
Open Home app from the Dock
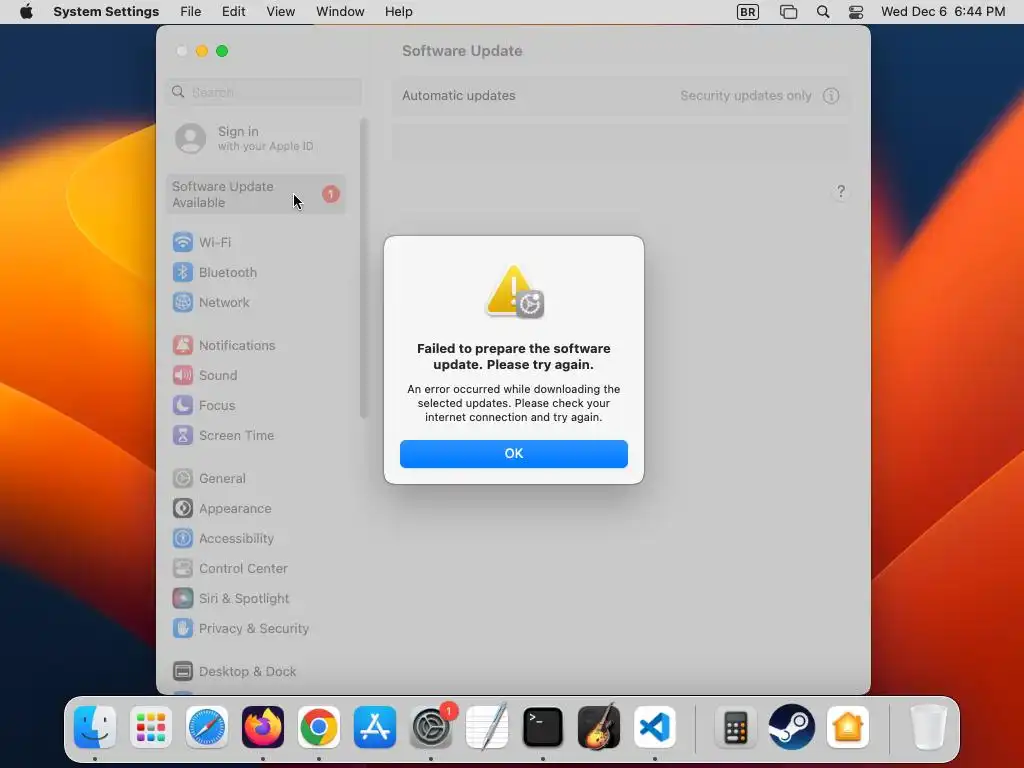point(848,727)
